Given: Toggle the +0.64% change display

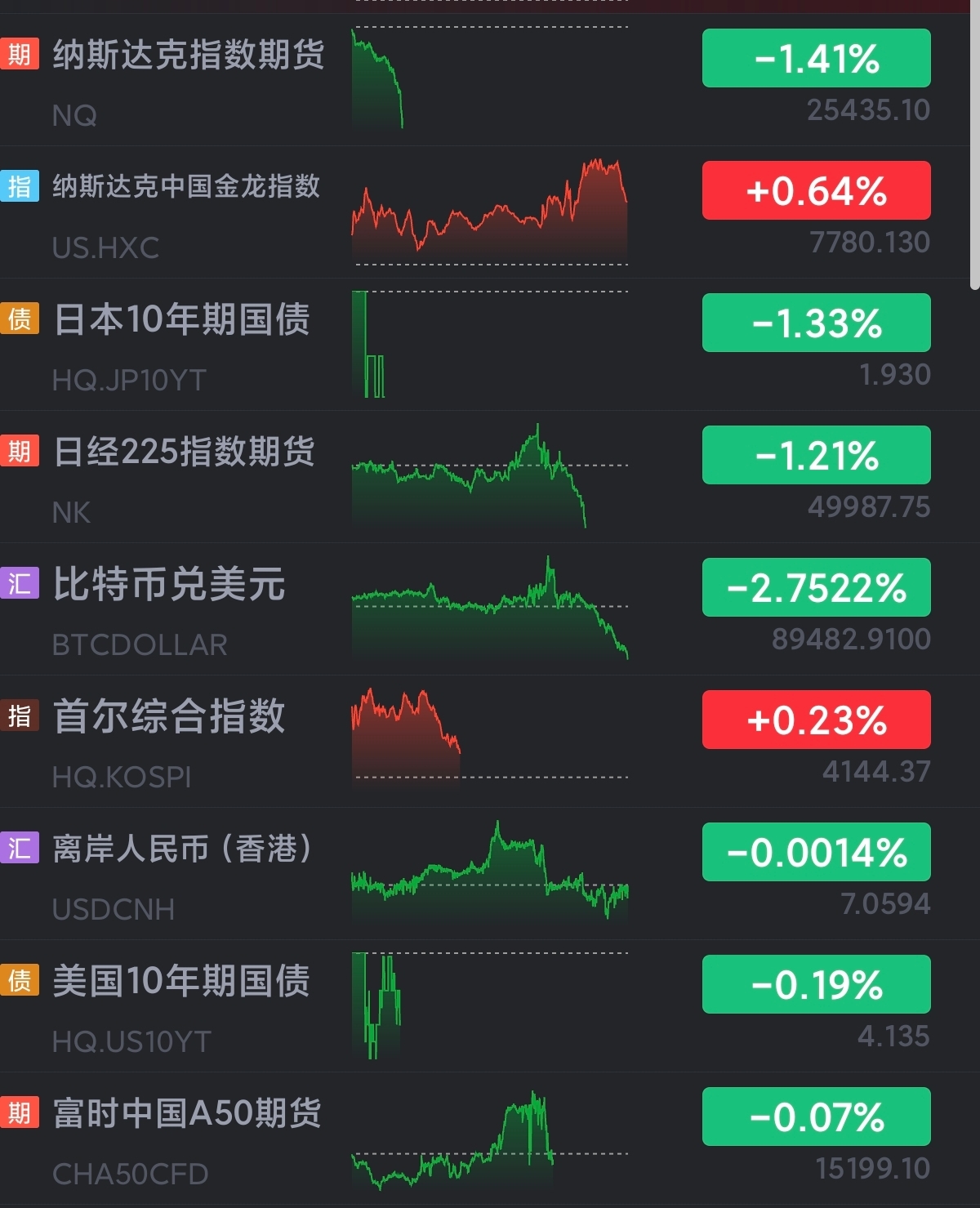Looking at the screenshot, I should click(816, 190).
